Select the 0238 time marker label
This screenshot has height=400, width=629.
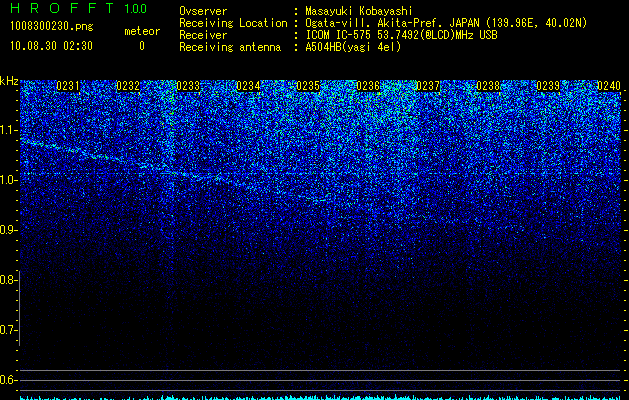[489, 86]
